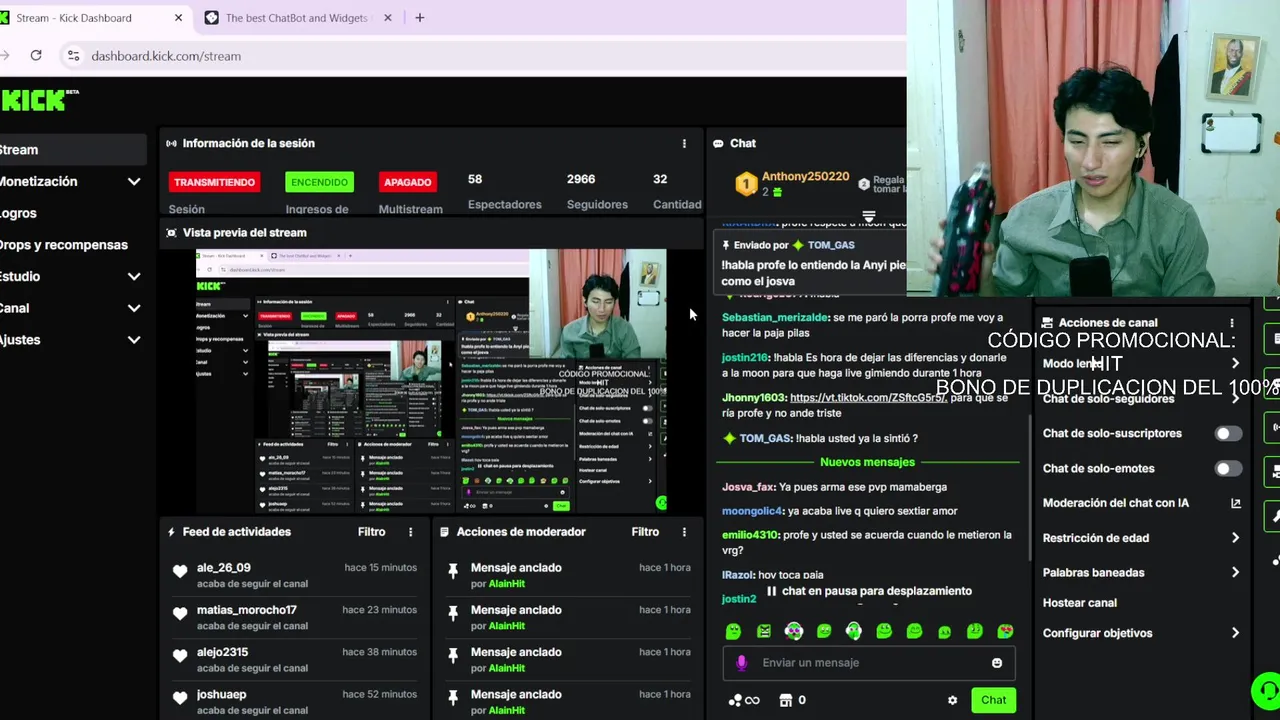Click heart icon next to ale_26_09

tap(180, 572)
